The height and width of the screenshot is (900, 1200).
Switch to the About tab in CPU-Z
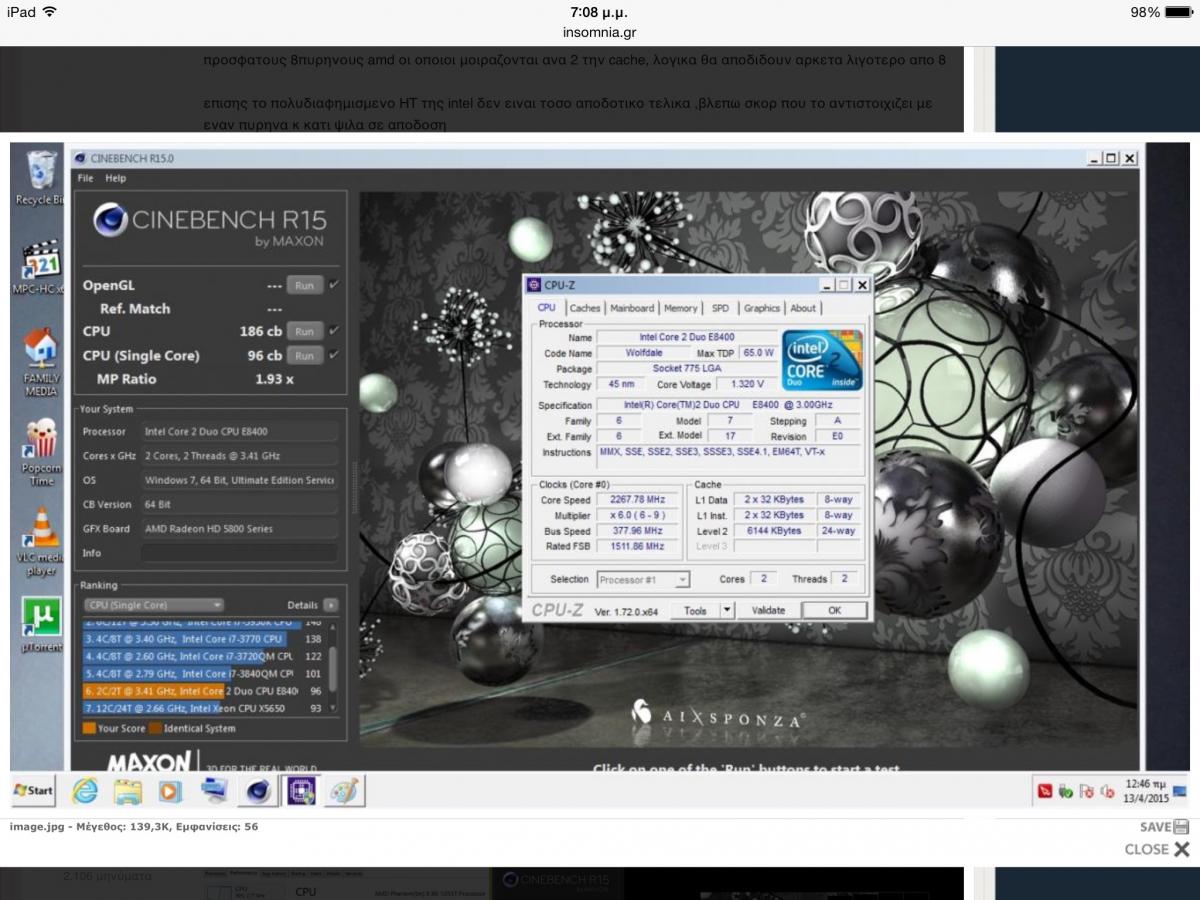tap(803, 308)
